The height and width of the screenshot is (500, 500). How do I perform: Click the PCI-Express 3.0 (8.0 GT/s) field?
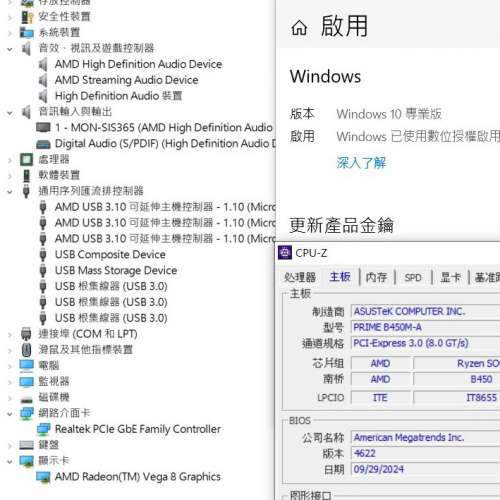point(426,343)
